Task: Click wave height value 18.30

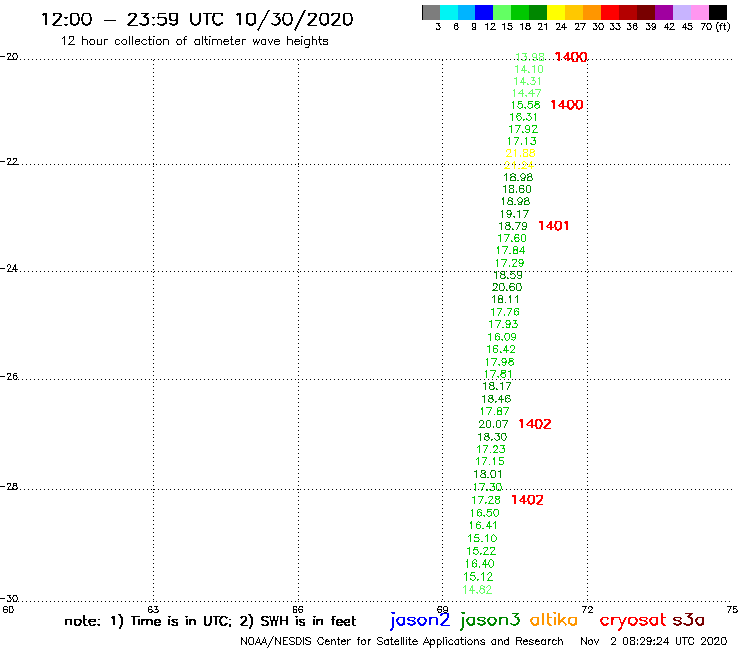Action: click(492, 437)
